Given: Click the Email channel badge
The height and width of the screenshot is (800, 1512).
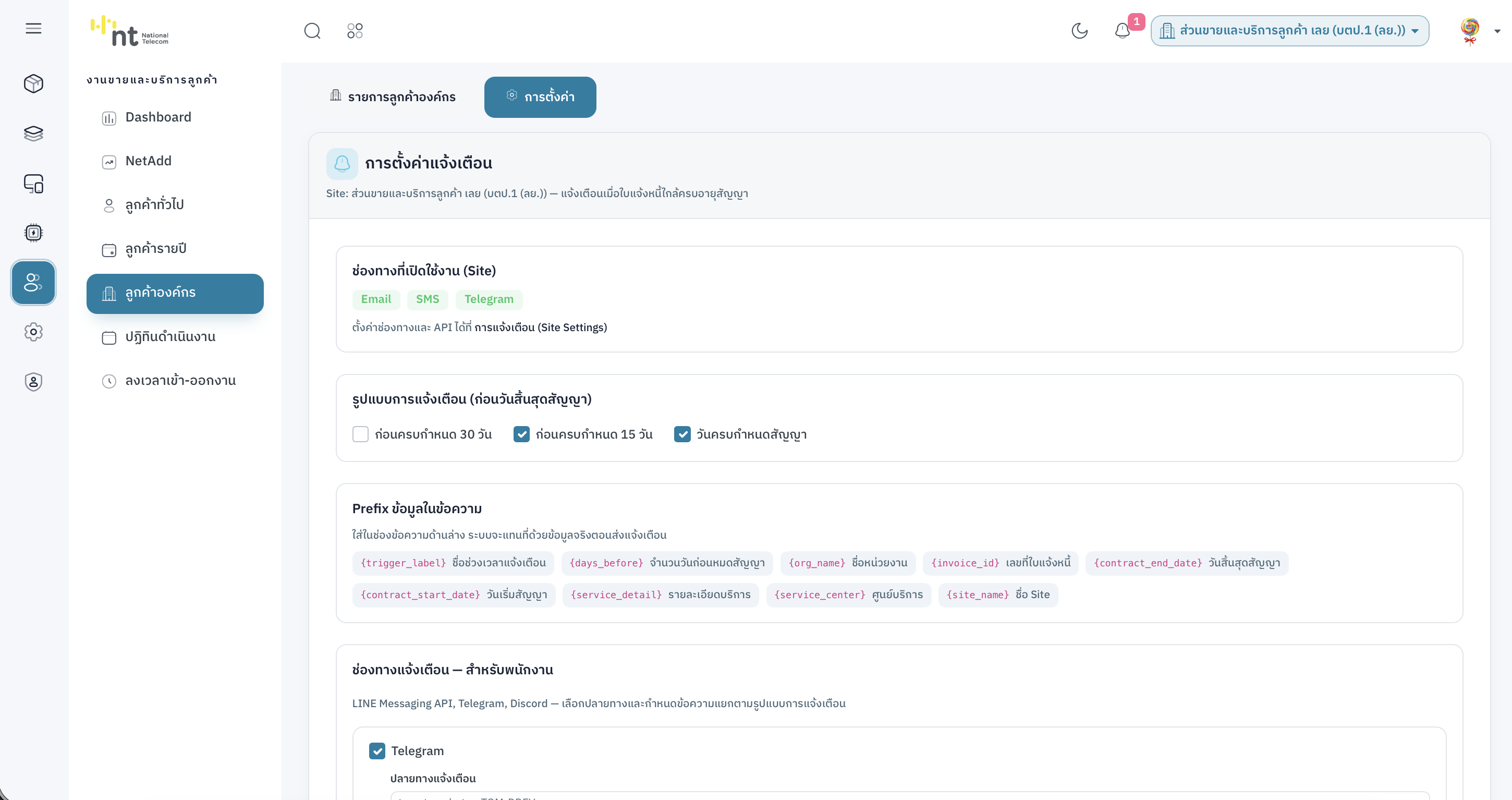Looking at the screenshot, I should coord(375,299).
